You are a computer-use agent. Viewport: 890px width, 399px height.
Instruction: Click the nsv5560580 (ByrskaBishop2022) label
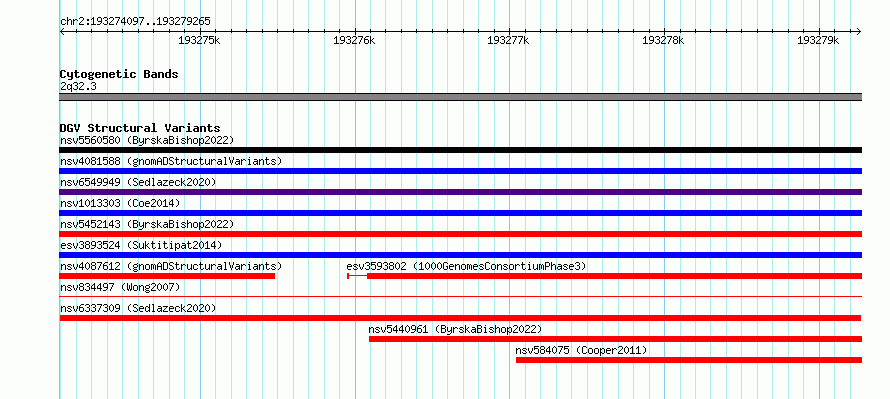pos(147,140)
